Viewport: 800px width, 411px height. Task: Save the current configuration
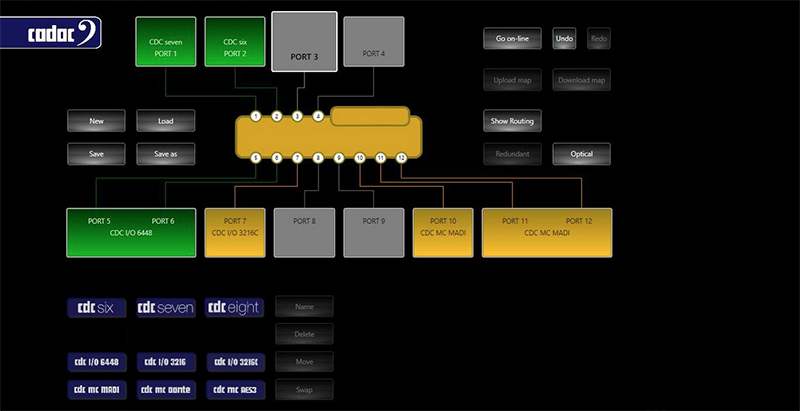point(96,154)
